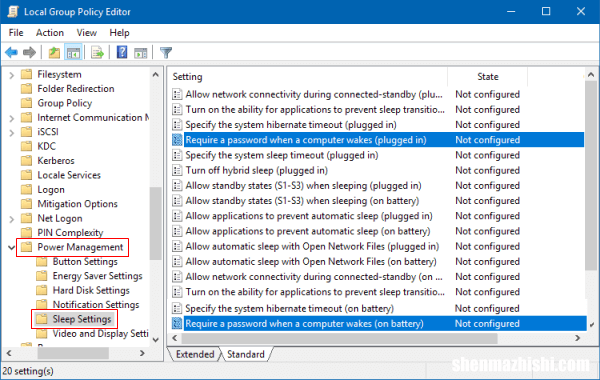Toggle the Show/Hide Action Pane icon
This screenshot has width=600, height=380.
140,53
